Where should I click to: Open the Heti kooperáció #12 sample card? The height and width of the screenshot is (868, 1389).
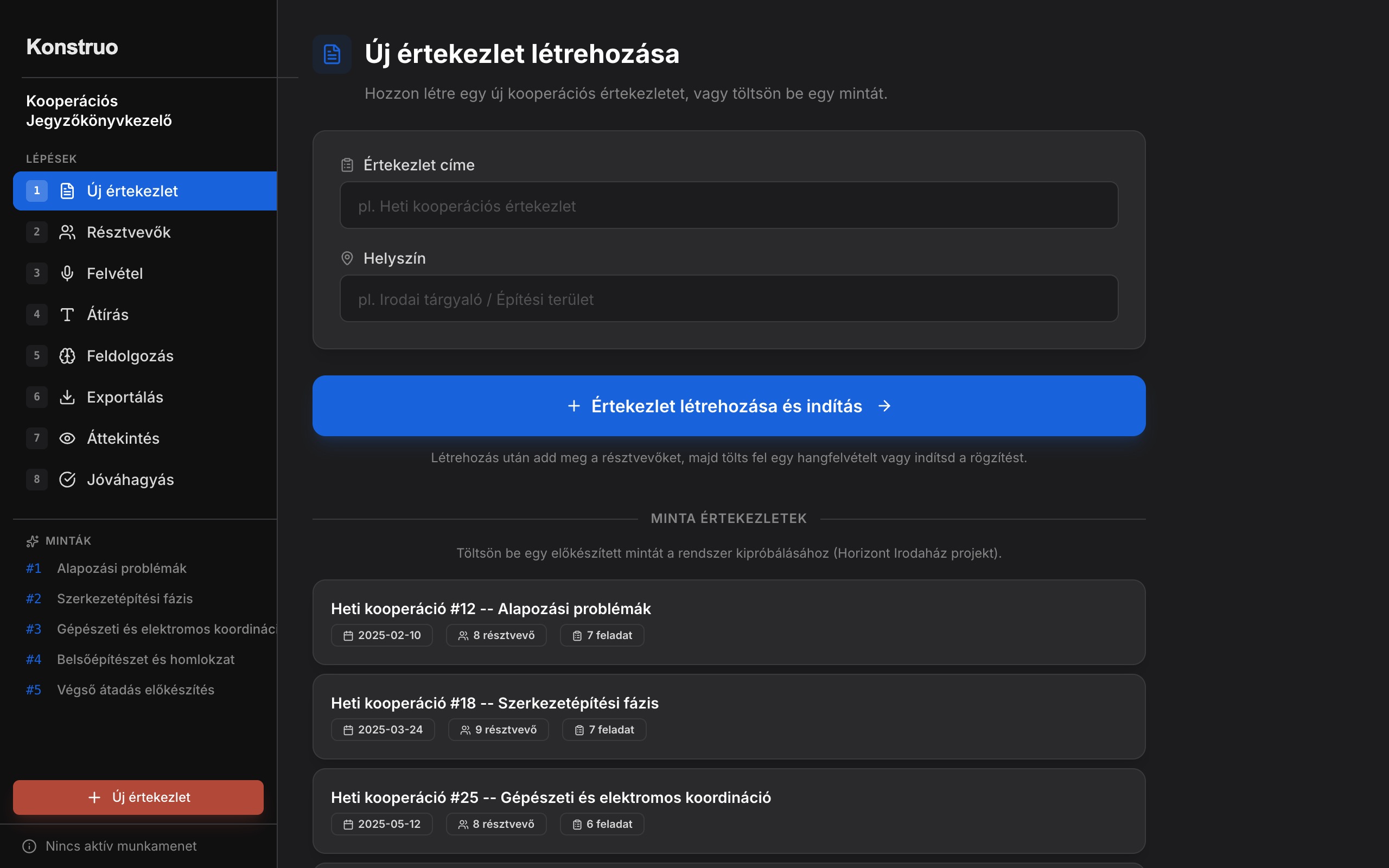(729, 622)
